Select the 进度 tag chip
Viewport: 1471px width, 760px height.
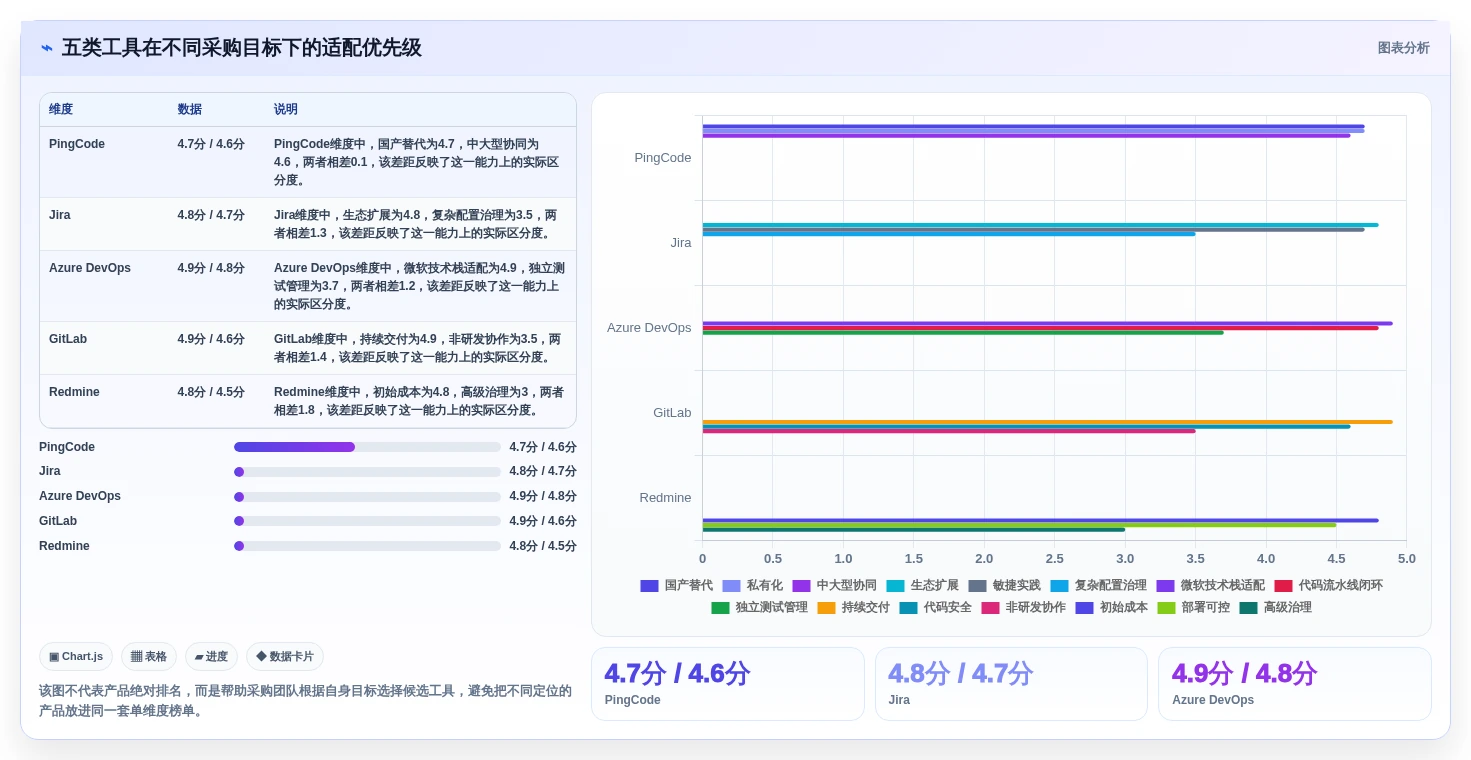[x=211, y=657]
